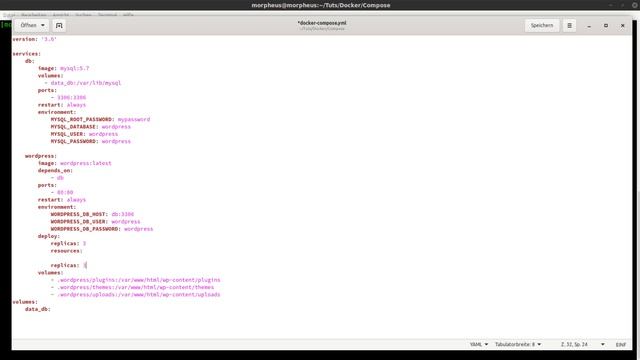The image size is (640, 360).
Task: Click the WORDPRESS_DB_PASSWORD line
Action: click(102, 229)
